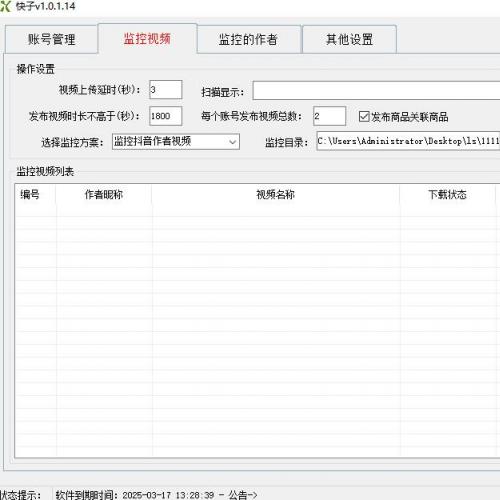Select the 监控抖音作者视频 combo box
500x500 pixels.
click(176, 142)
